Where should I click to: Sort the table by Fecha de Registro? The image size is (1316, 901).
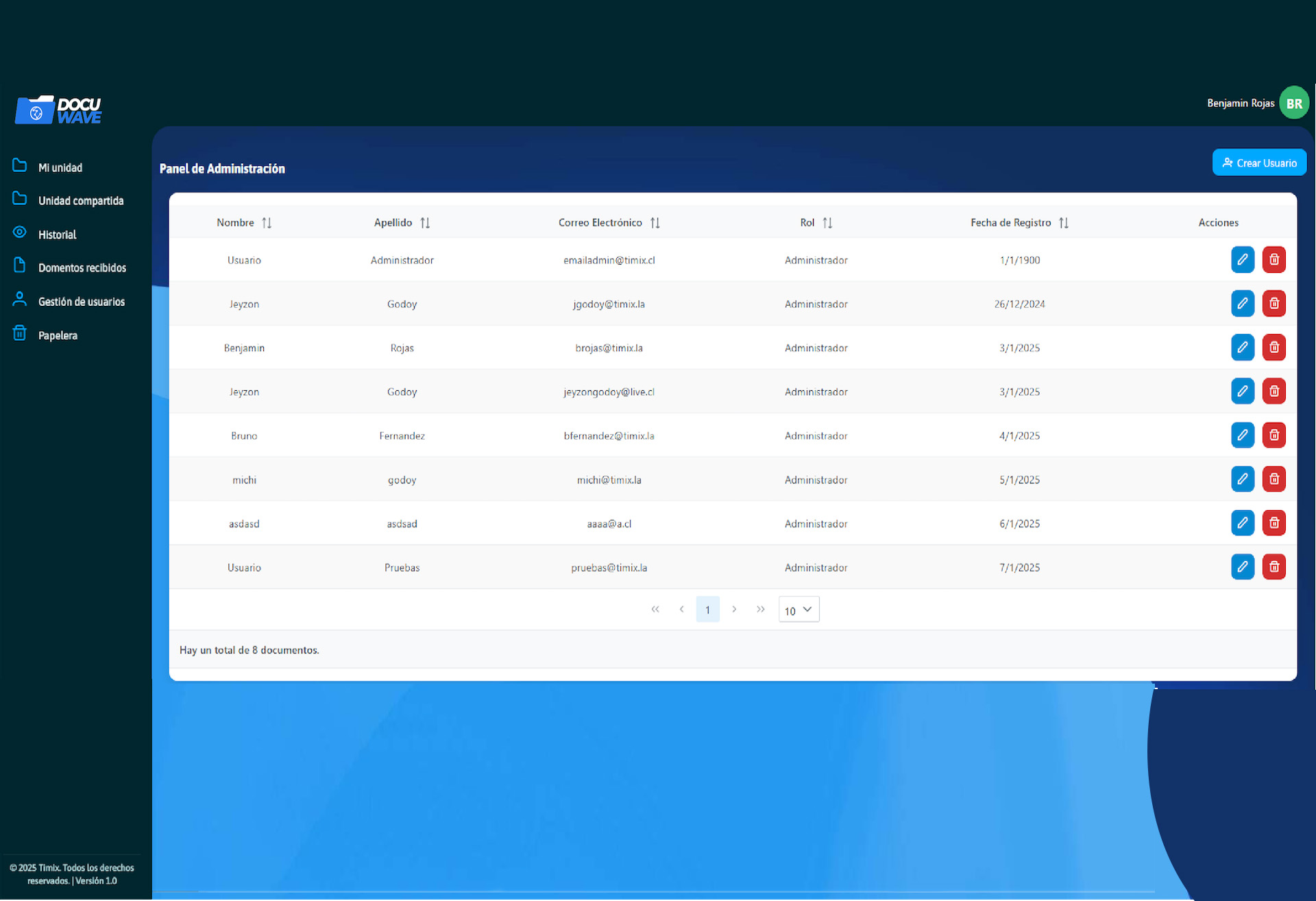pos(1064,223)
